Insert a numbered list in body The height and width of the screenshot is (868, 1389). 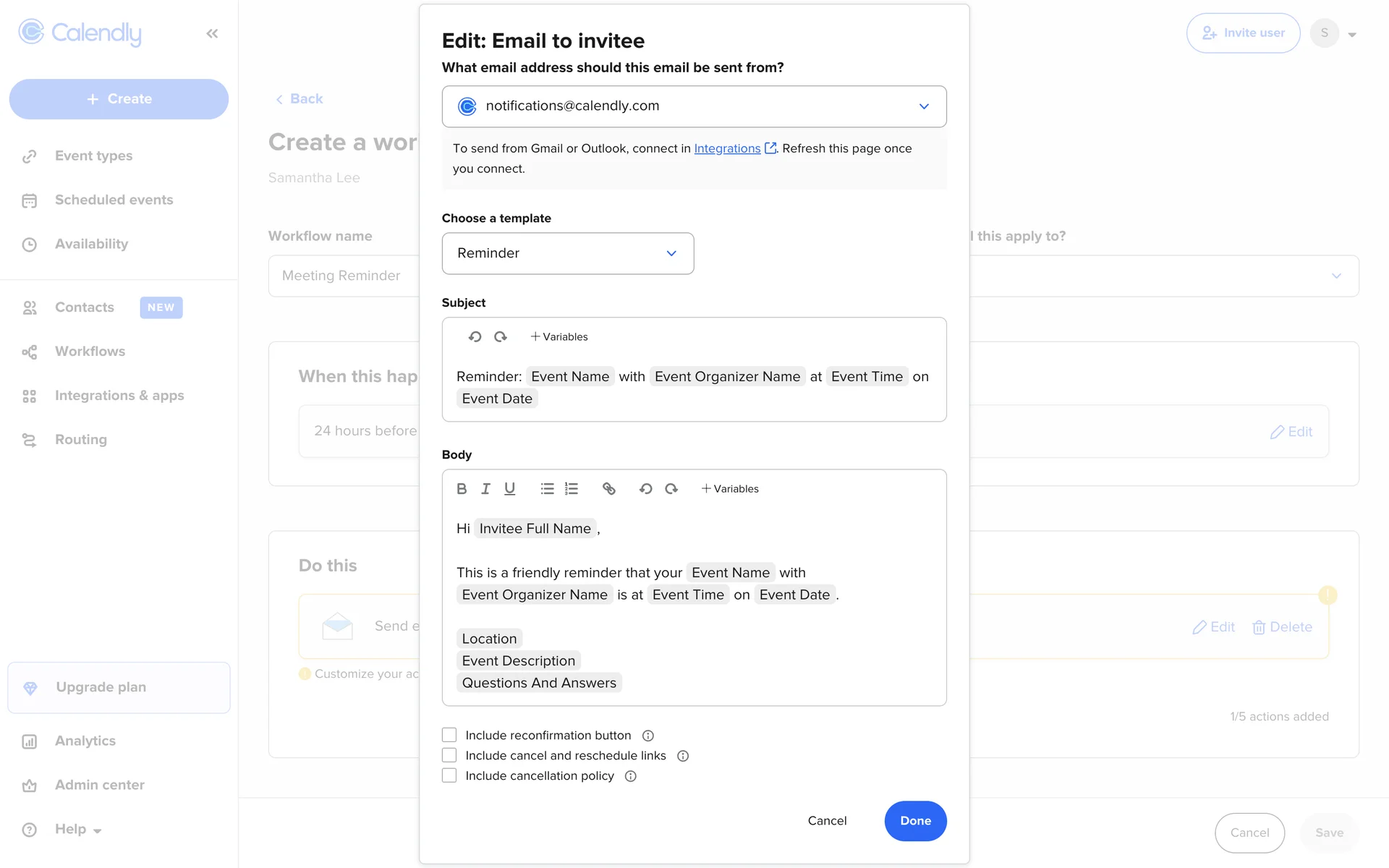(572, 489)
